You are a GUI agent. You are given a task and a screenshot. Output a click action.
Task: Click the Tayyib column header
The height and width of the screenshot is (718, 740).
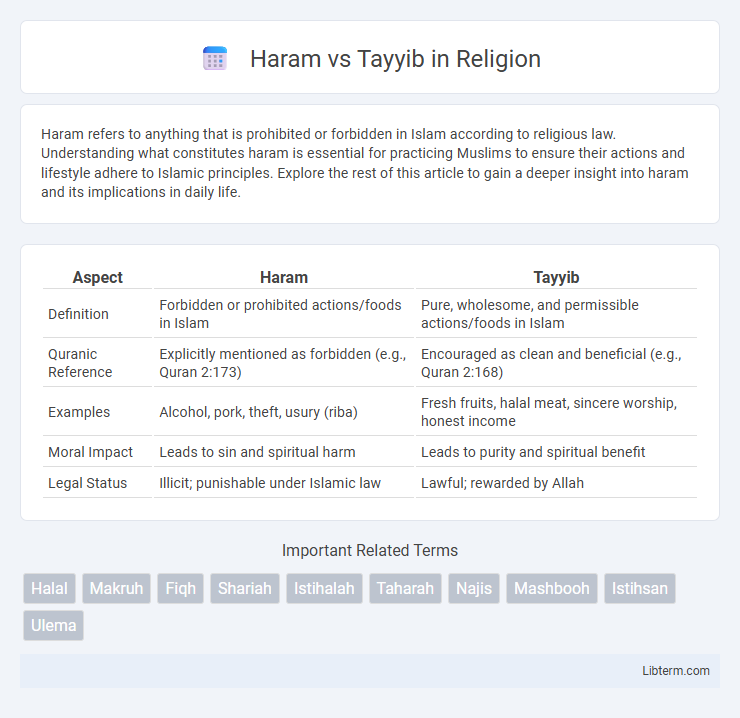click(x=556, y=277)
